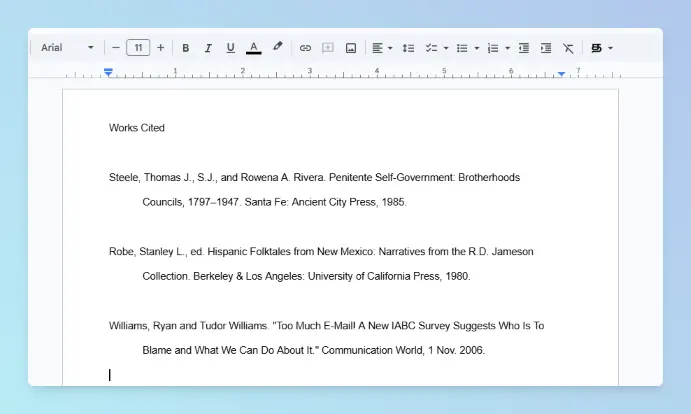Decrease font size with minus button

point(116,48)
